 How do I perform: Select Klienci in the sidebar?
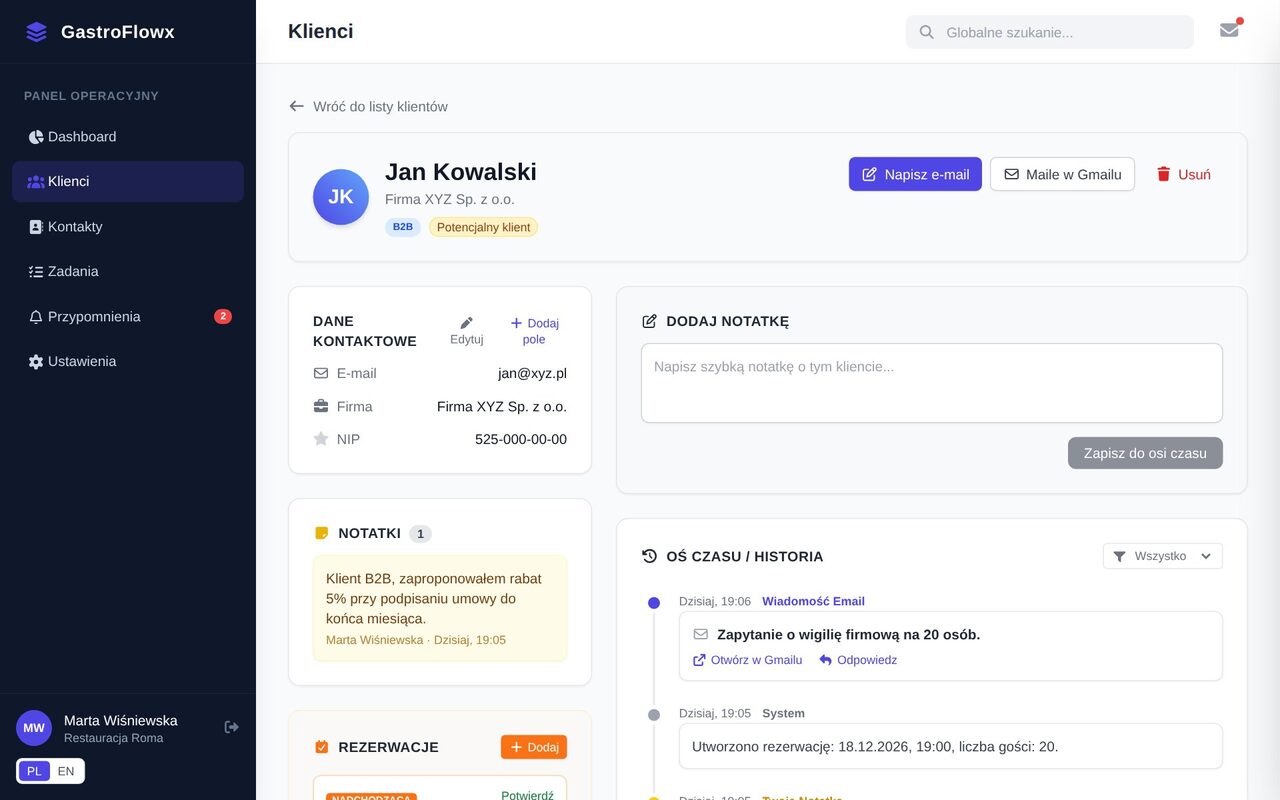(128, 182)
